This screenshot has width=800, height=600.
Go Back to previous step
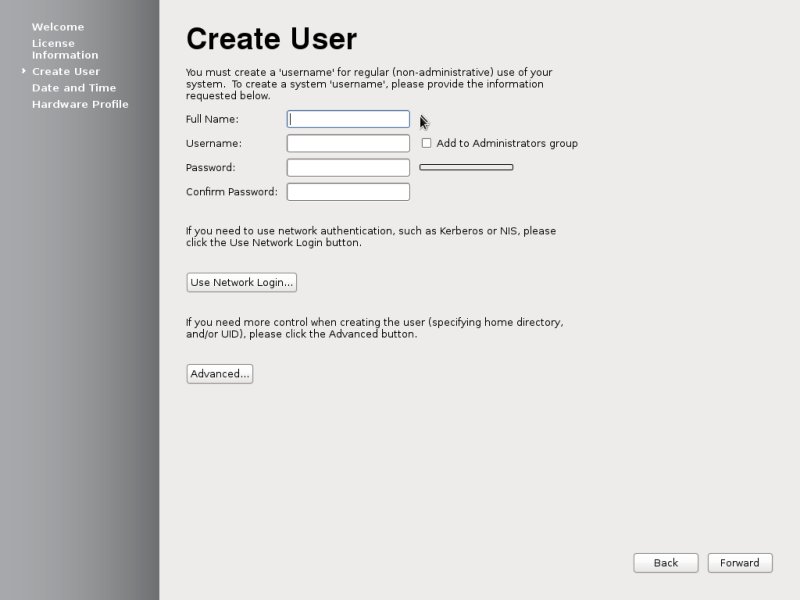[665, 563]
